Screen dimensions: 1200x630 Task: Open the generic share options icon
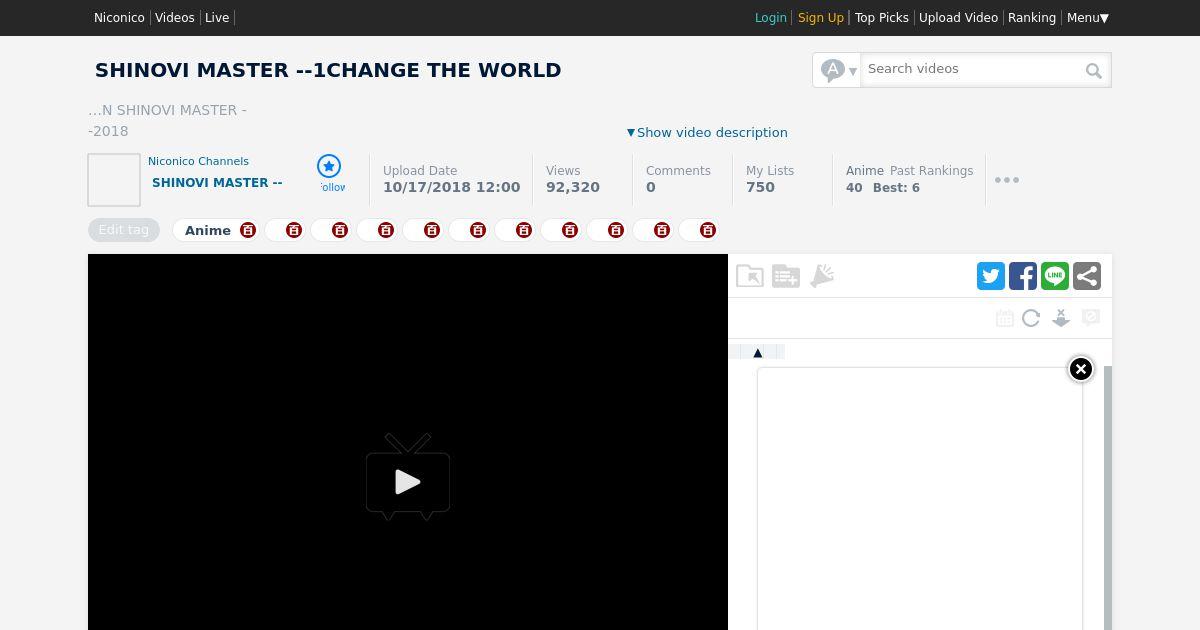1087,276
